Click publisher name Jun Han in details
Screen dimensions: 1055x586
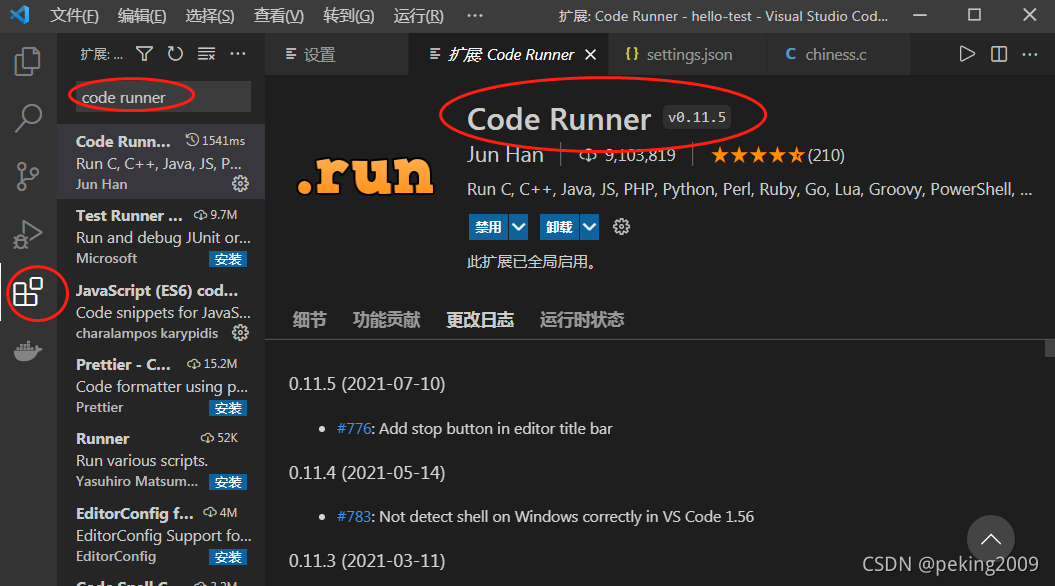tap(505, 155)
